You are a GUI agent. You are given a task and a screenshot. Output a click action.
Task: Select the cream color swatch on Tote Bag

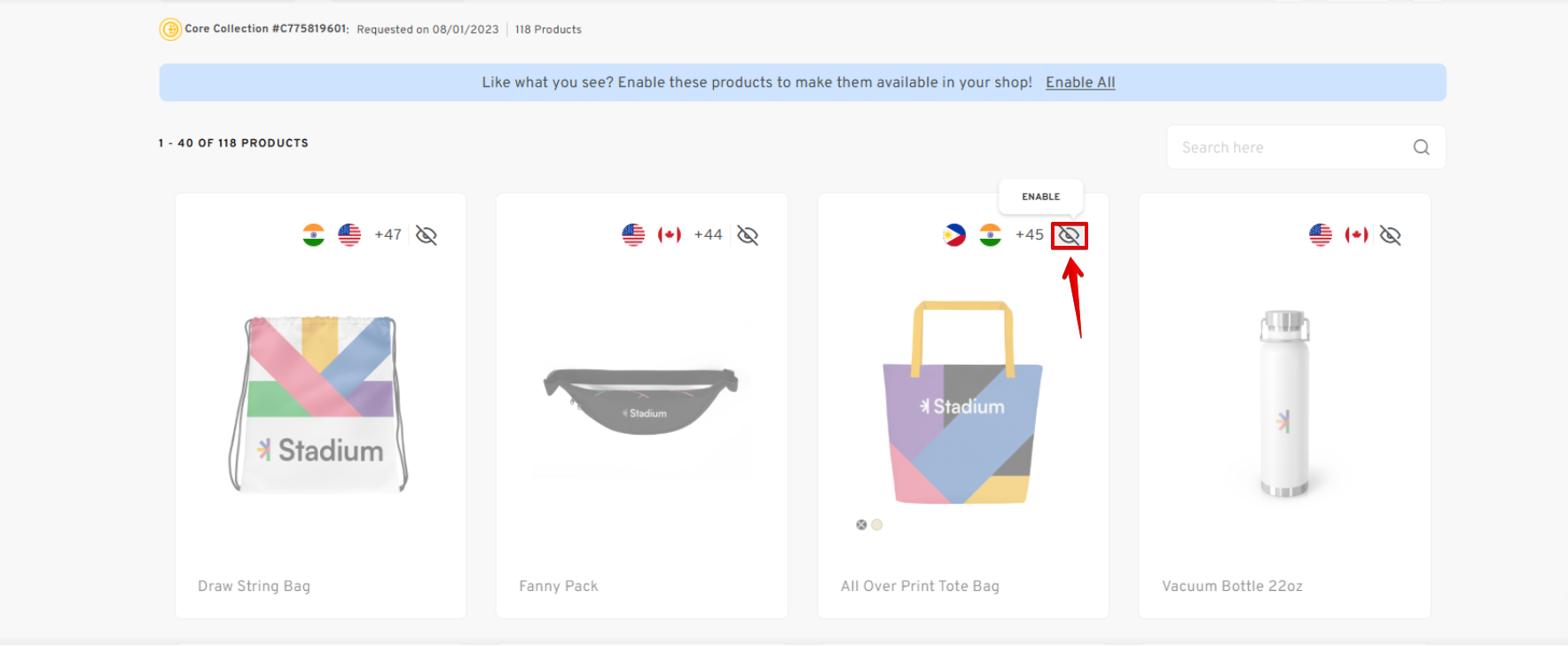click(877, 524)
